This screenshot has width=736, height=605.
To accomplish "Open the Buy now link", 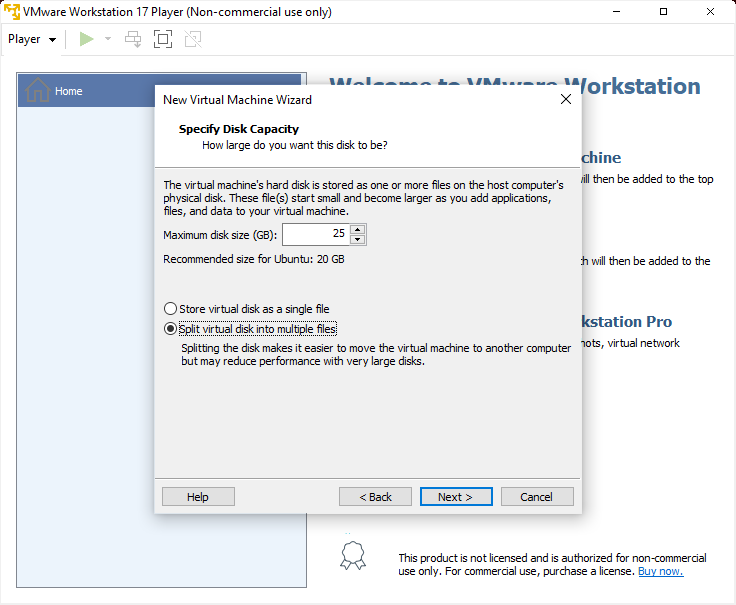I will click(x=660, y=571).
